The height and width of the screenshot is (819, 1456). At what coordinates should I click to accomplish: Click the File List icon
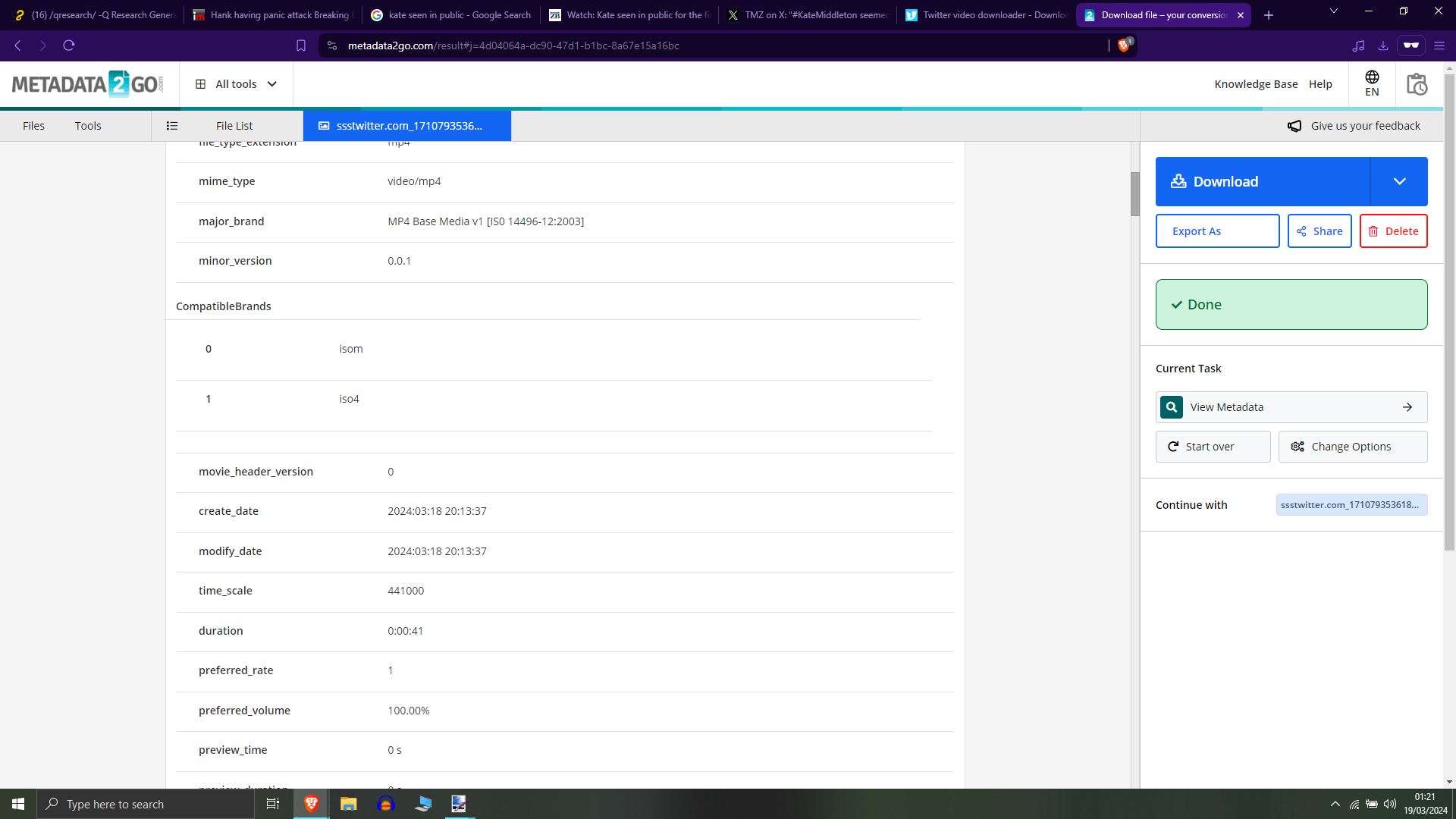click(172, 126)
